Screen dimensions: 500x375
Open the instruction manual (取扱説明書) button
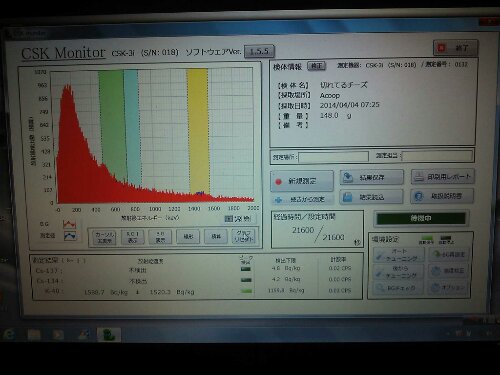[442, 196]
